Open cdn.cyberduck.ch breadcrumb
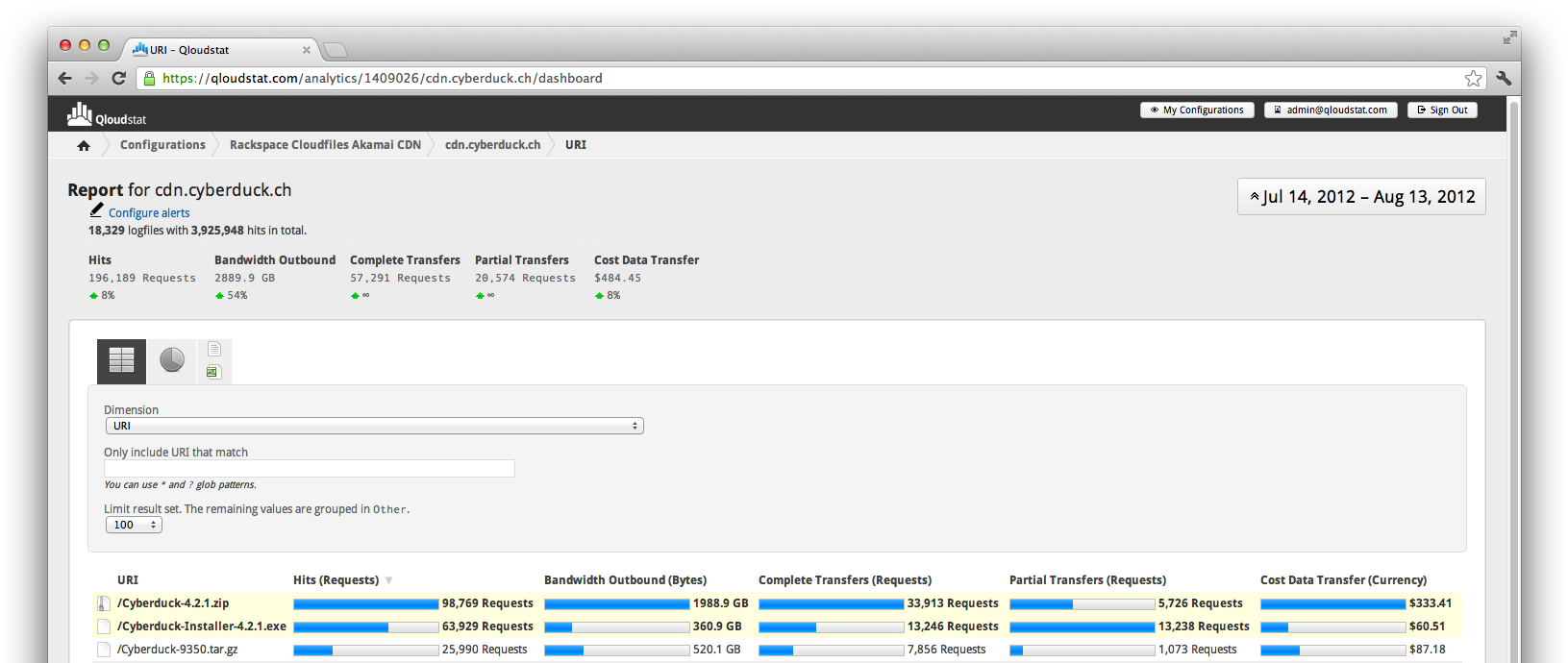This screenshot has height=663, width=1568. (492, 145)
